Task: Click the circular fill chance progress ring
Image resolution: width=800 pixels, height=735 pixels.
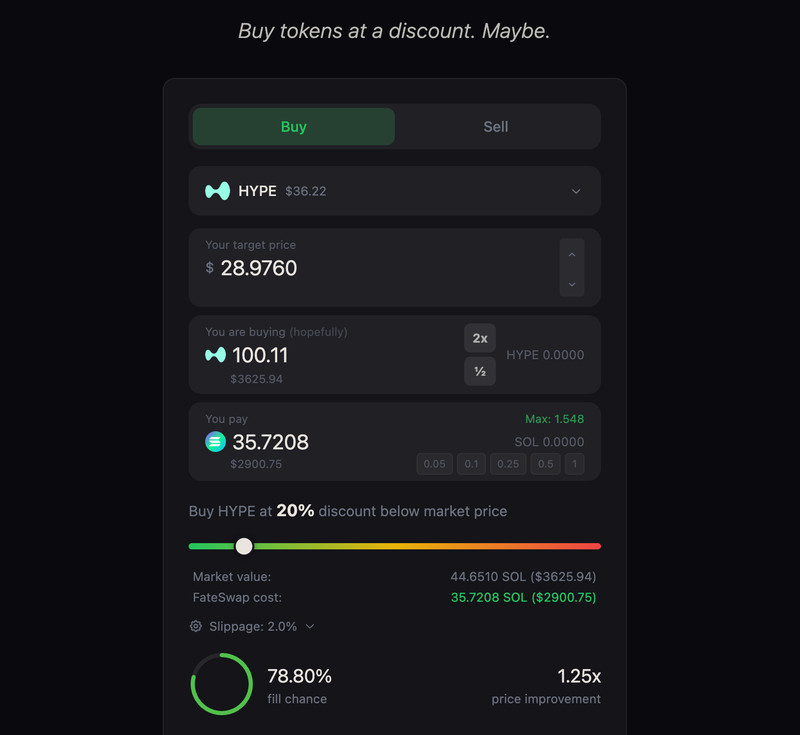Action: click(x=221, y=684)
